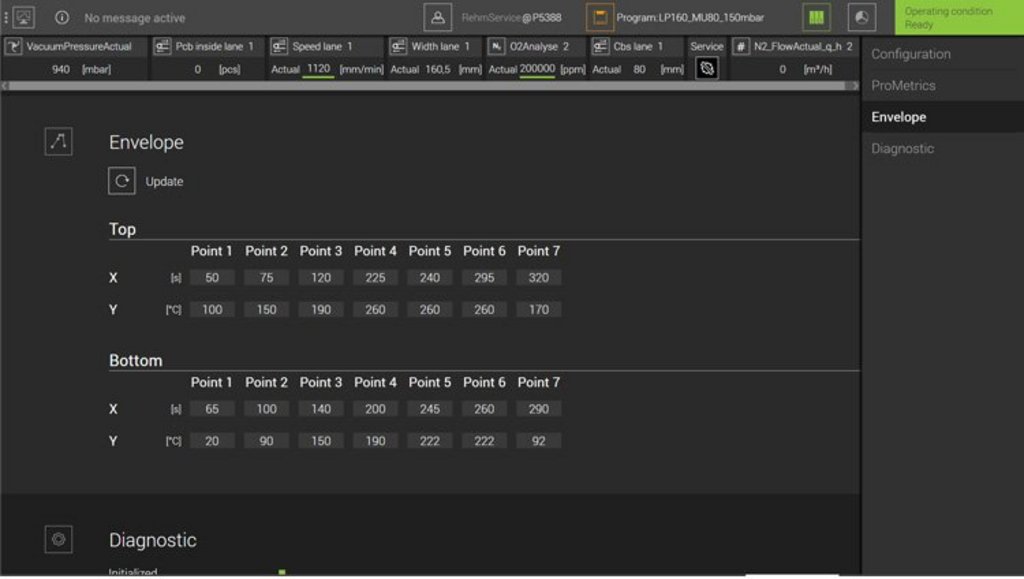Click the monitor display icon at top-left

click(23, 17)
